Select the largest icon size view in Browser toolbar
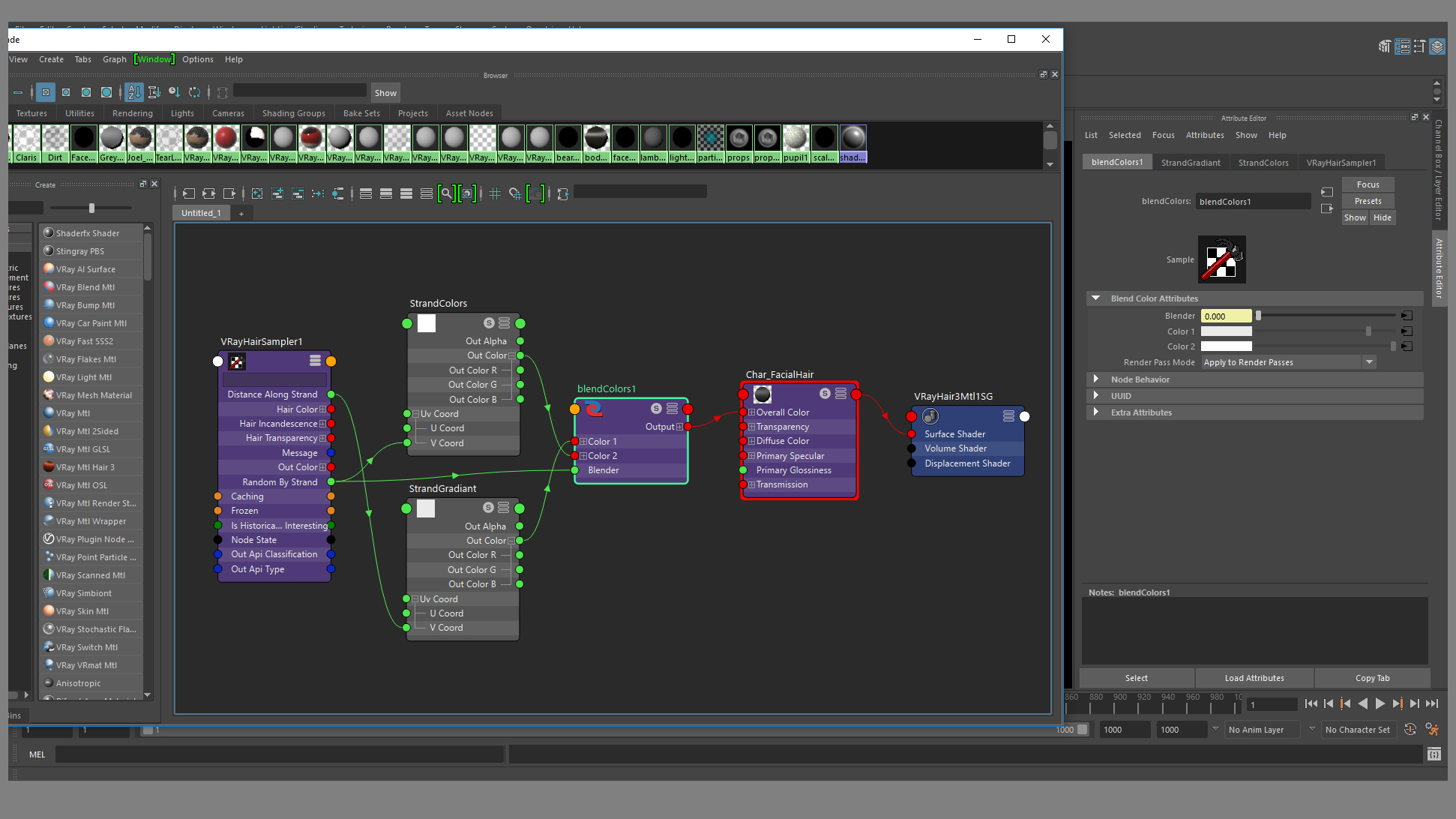1456x819 pixels. pos(106,92)
